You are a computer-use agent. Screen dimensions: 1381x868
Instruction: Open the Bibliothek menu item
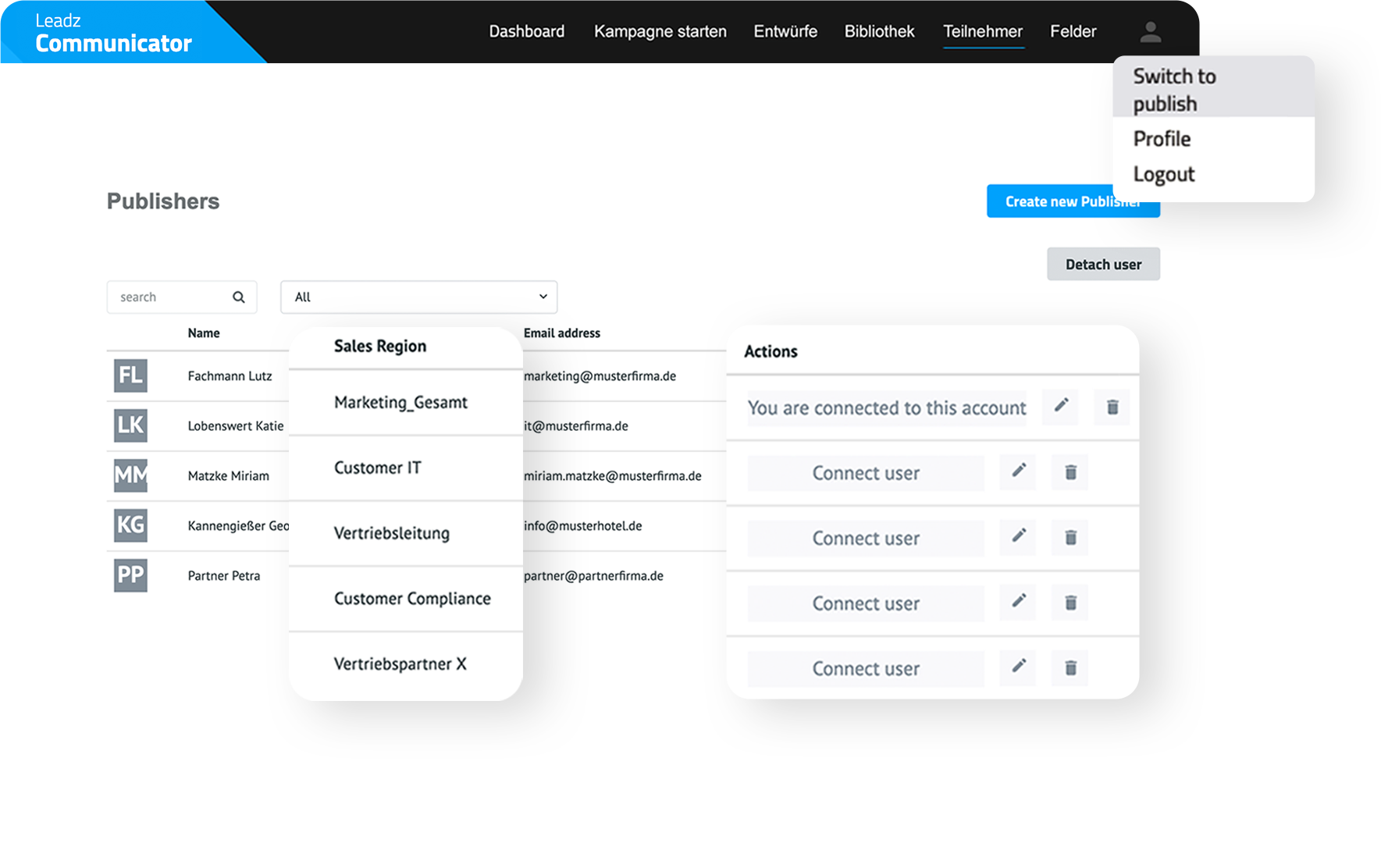pyautogui.click(x=880, y=32)
